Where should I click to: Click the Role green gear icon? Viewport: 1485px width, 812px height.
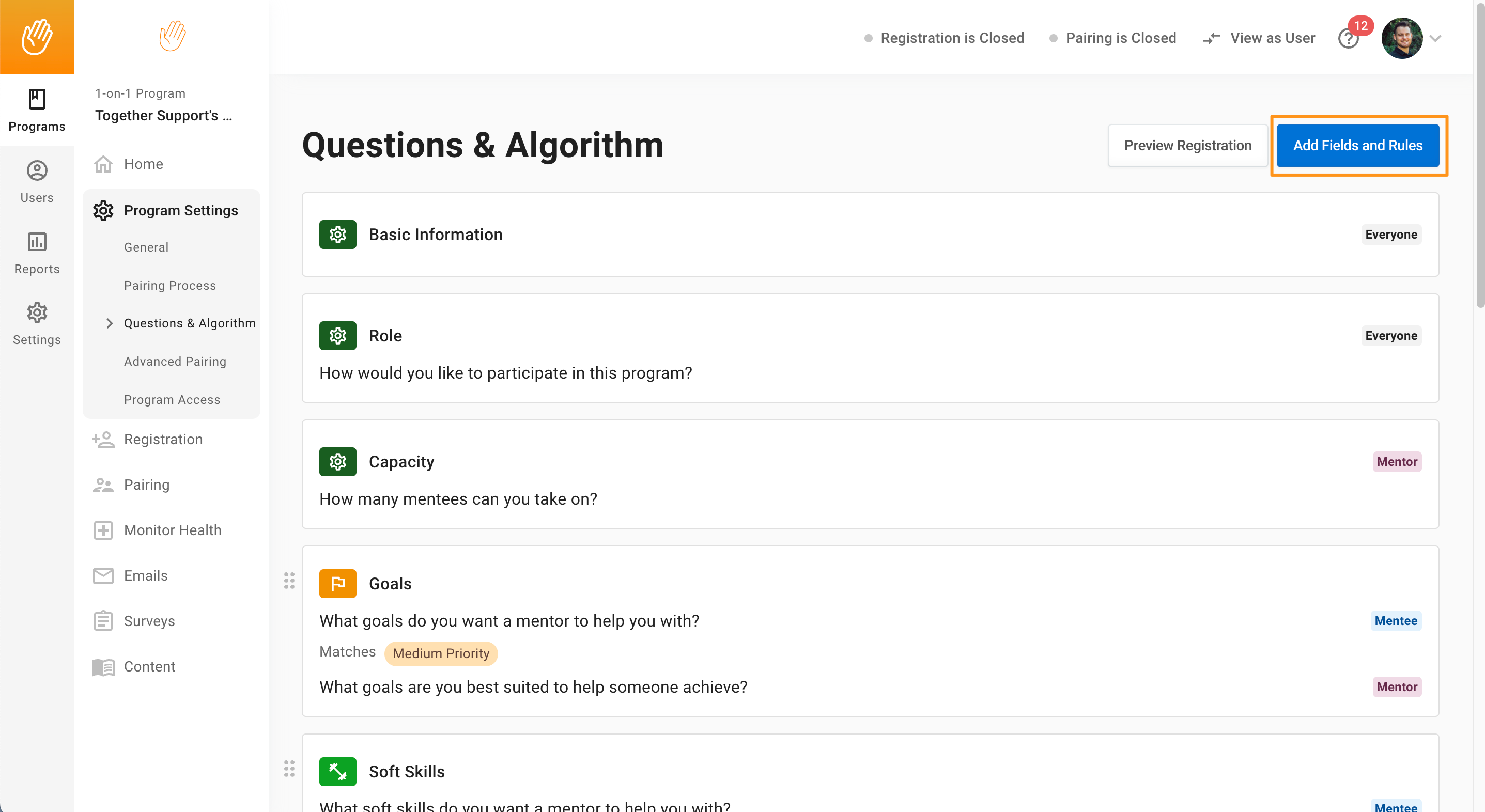pyautogui.click(x=338, y=335)
